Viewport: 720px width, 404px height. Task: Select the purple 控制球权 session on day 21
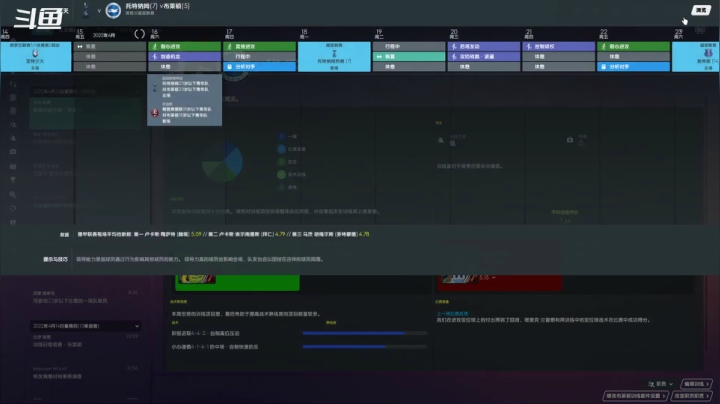(559, 46)
